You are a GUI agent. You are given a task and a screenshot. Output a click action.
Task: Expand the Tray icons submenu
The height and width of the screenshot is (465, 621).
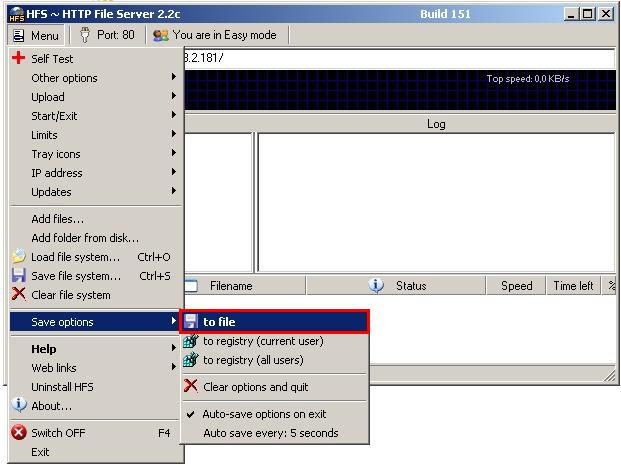[x=96, y=154]
